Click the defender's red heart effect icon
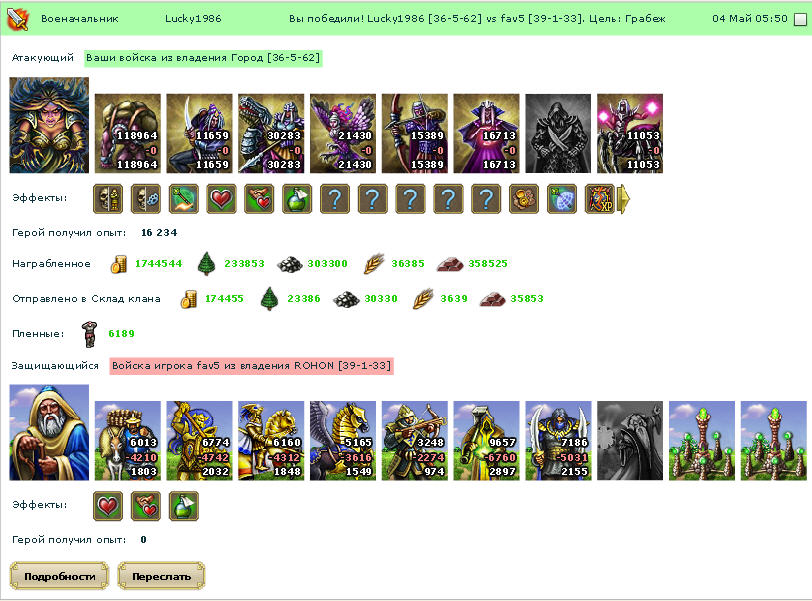Viewport: 812px width, 601px height. [108, 506]
